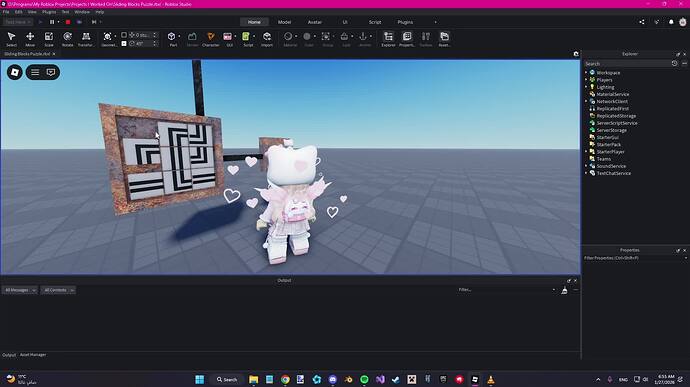This screenshot has width=690, height=387.
Task: Switch to the Asset Manager tab
Action: [33, 354]
